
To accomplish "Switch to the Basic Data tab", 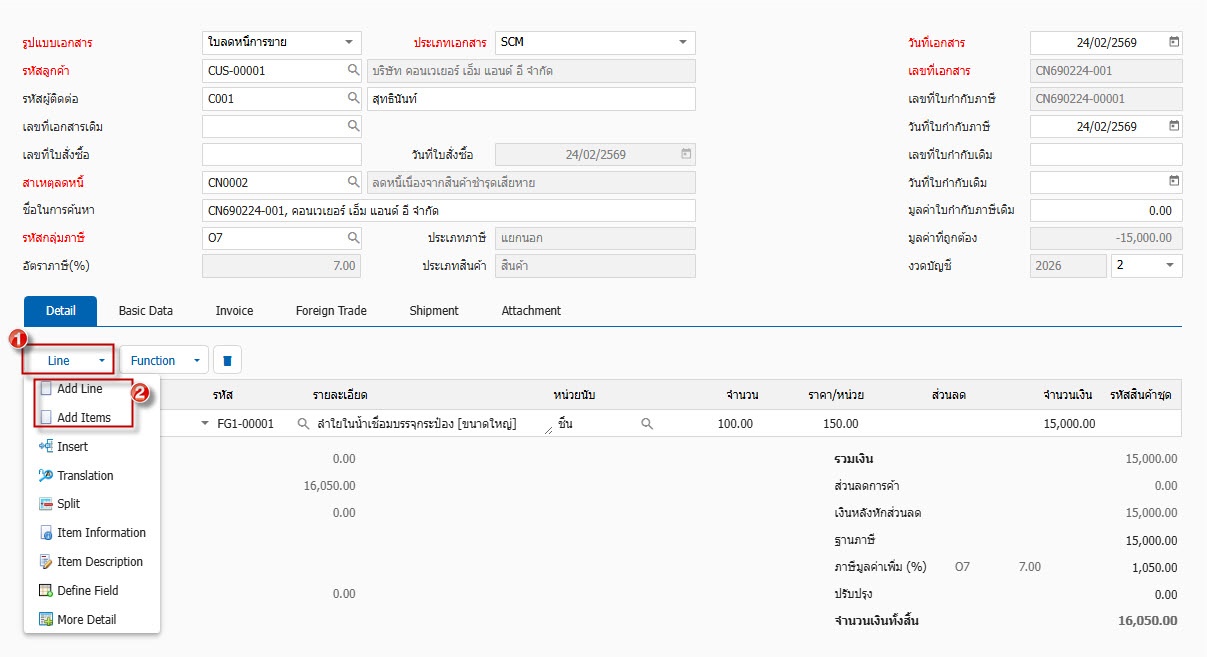I will tap(146, 311).
